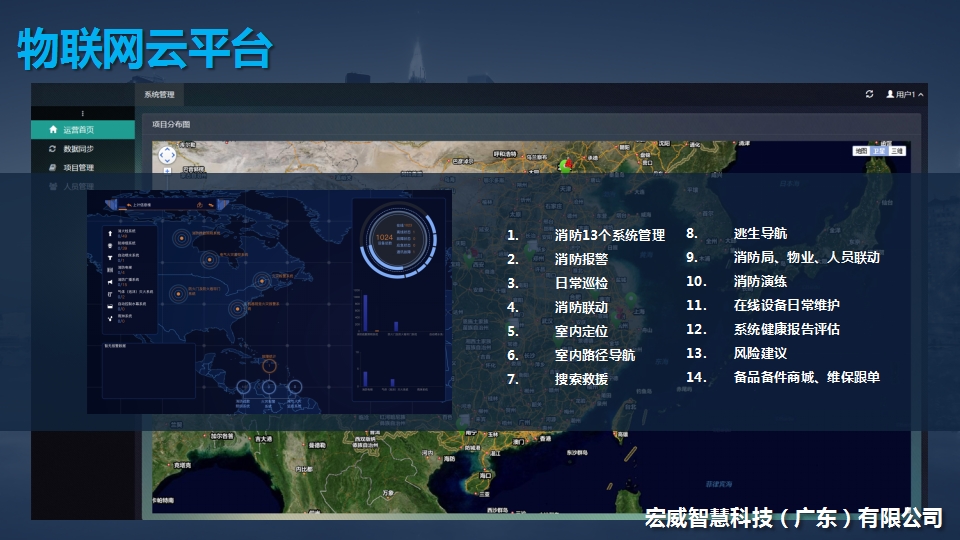Click list item 室内路径导航
This screenshot has width=960, height=540.
click(x=594, y=355)
